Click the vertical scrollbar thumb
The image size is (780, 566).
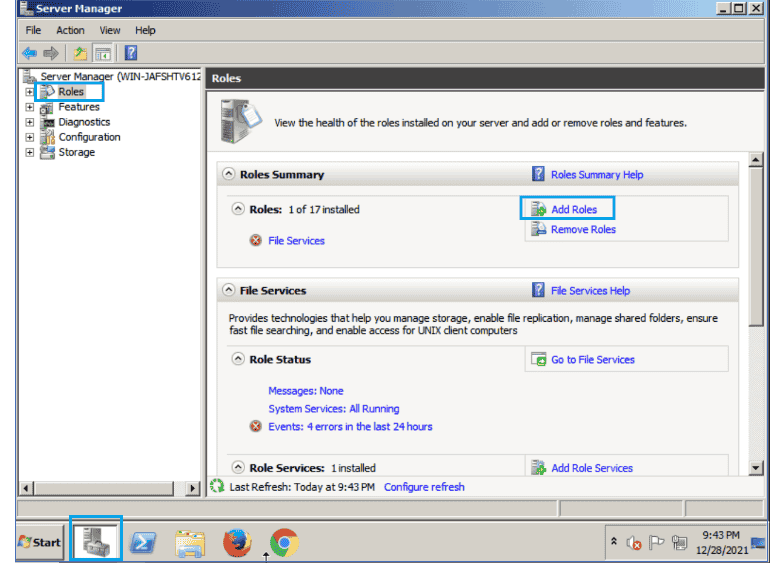click(756, 247)
